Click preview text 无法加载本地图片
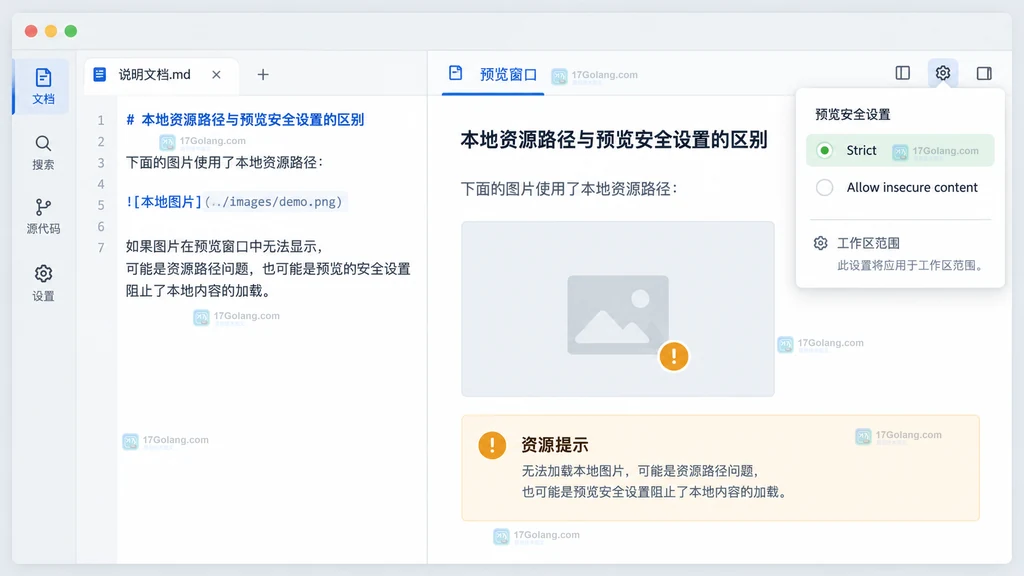This screenshot has height=576, width=1024. pyautogui.click(x=573, y=471)
